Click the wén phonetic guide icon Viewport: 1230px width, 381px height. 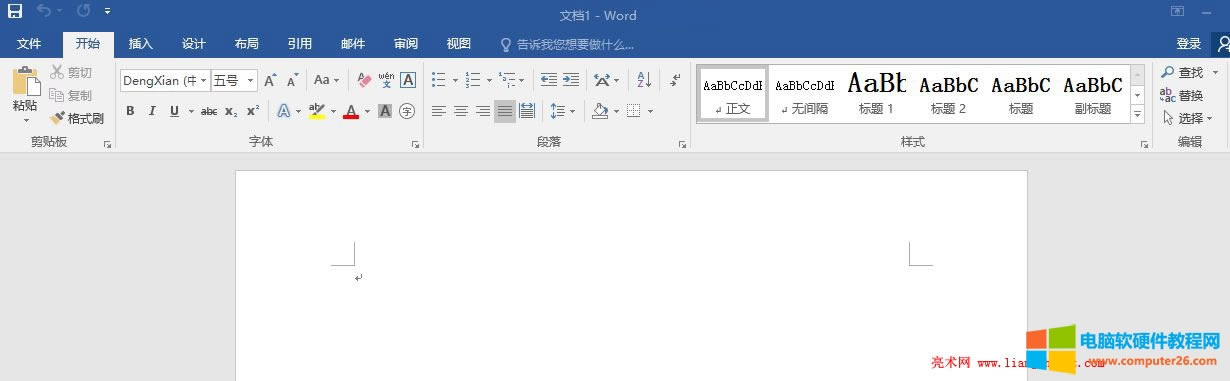[386, 80]
